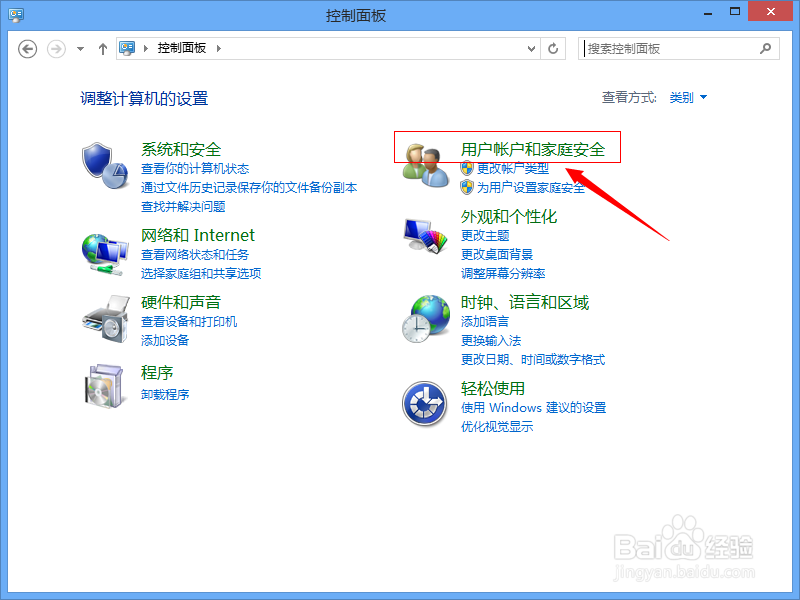Image resolution: width=800 pixels, height=600 pixels.
Task: Click the 控制面板 breadcrumb item
Action: click(x=180, y=47)
